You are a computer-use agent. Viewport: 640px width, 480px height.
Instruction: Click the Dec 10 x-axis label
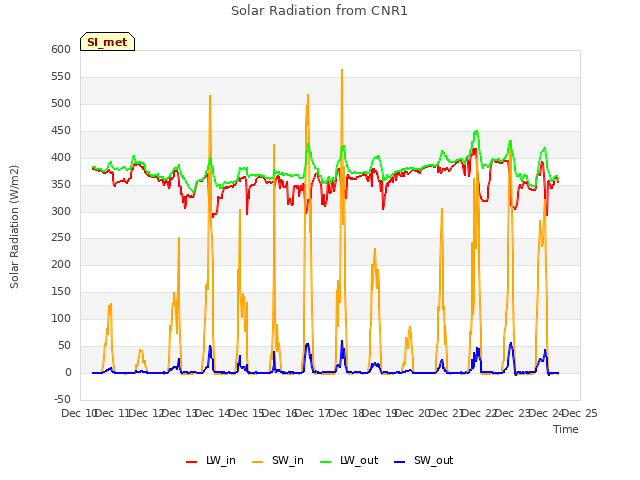pyautogui.click(x=79, y=413)
